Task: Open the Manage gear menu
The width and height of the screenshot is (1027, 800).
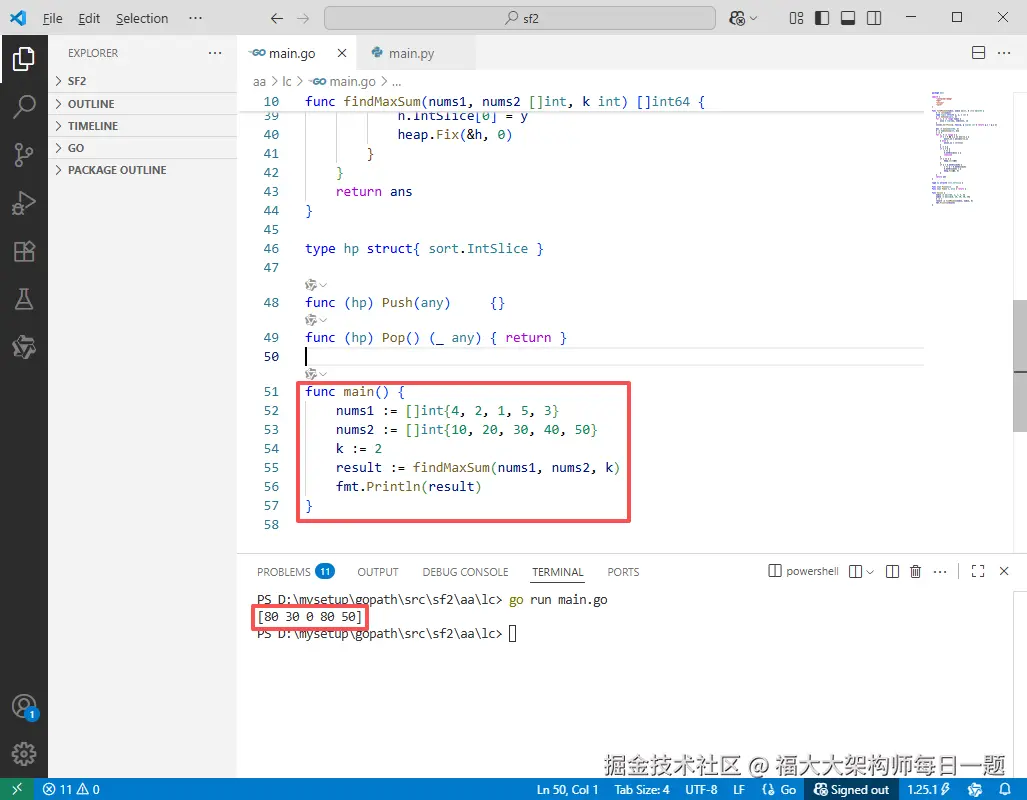Action: [x=24, y=753]
